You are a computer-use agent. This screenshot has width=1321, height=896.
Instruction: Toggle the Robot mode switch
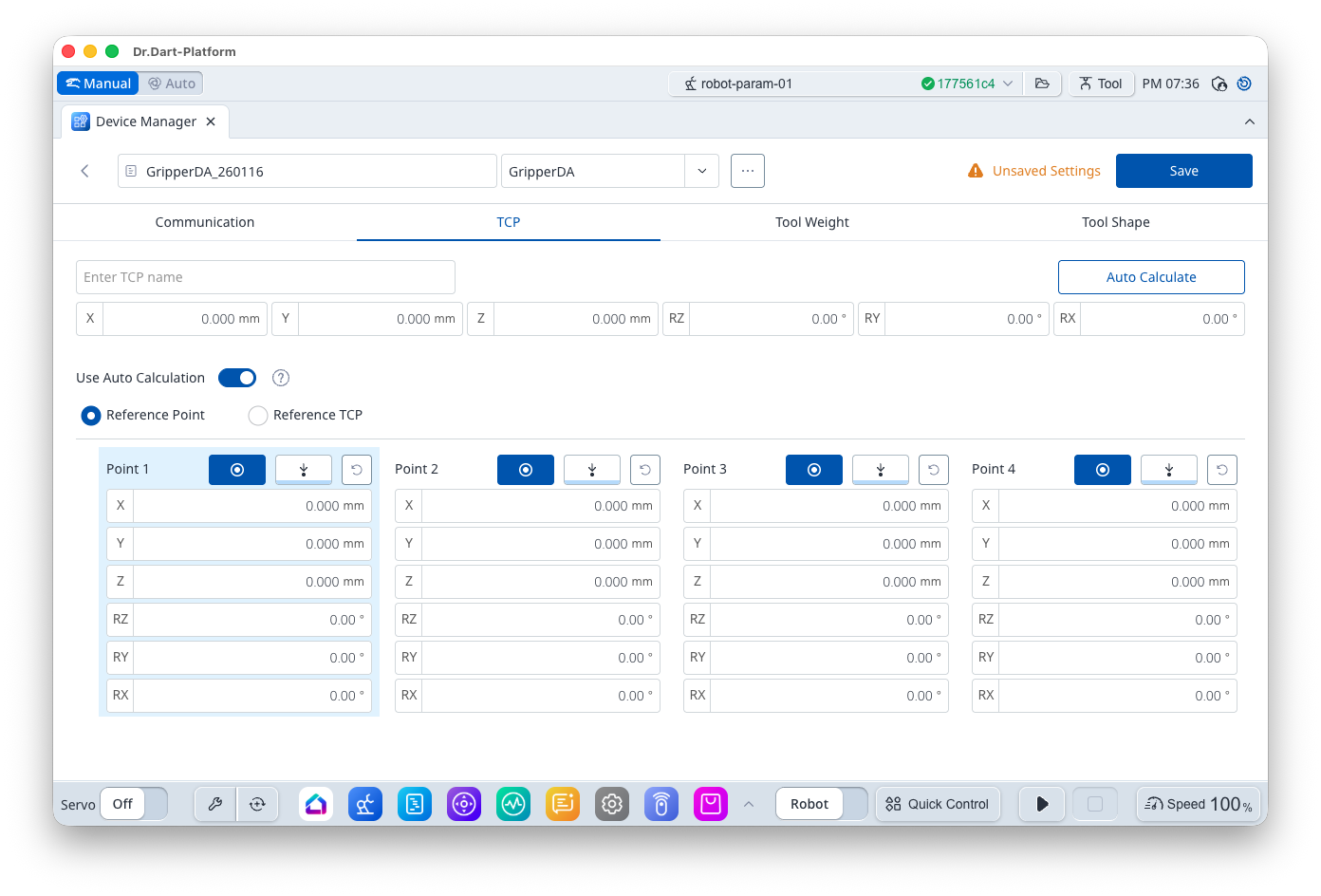[x=822, y=804]
